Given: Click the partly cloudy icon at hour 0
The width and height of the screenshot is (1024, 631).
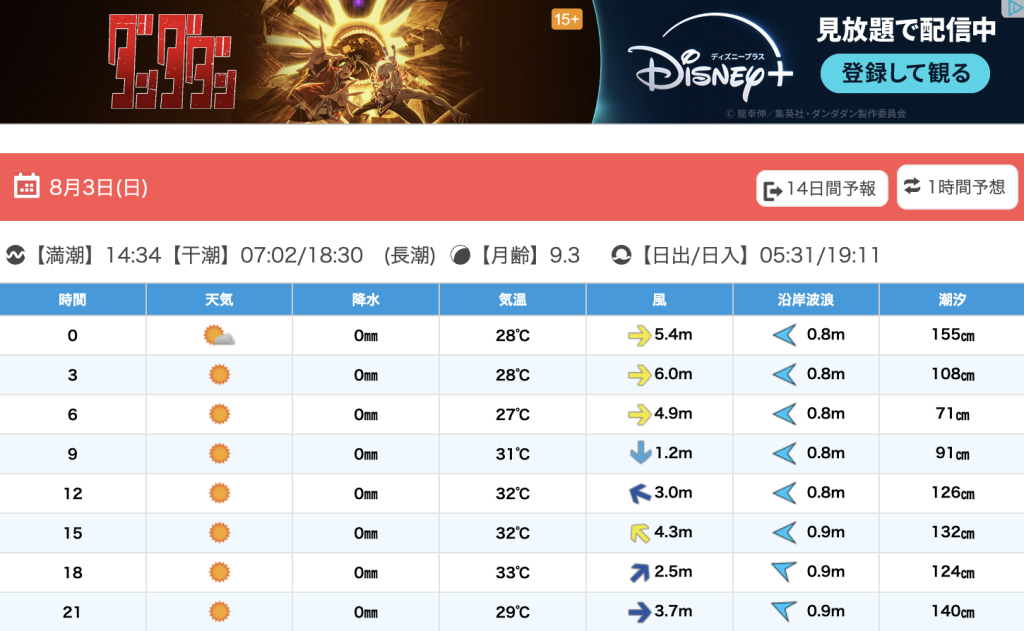Looking at the screenshot, I should tap(219, 336).
